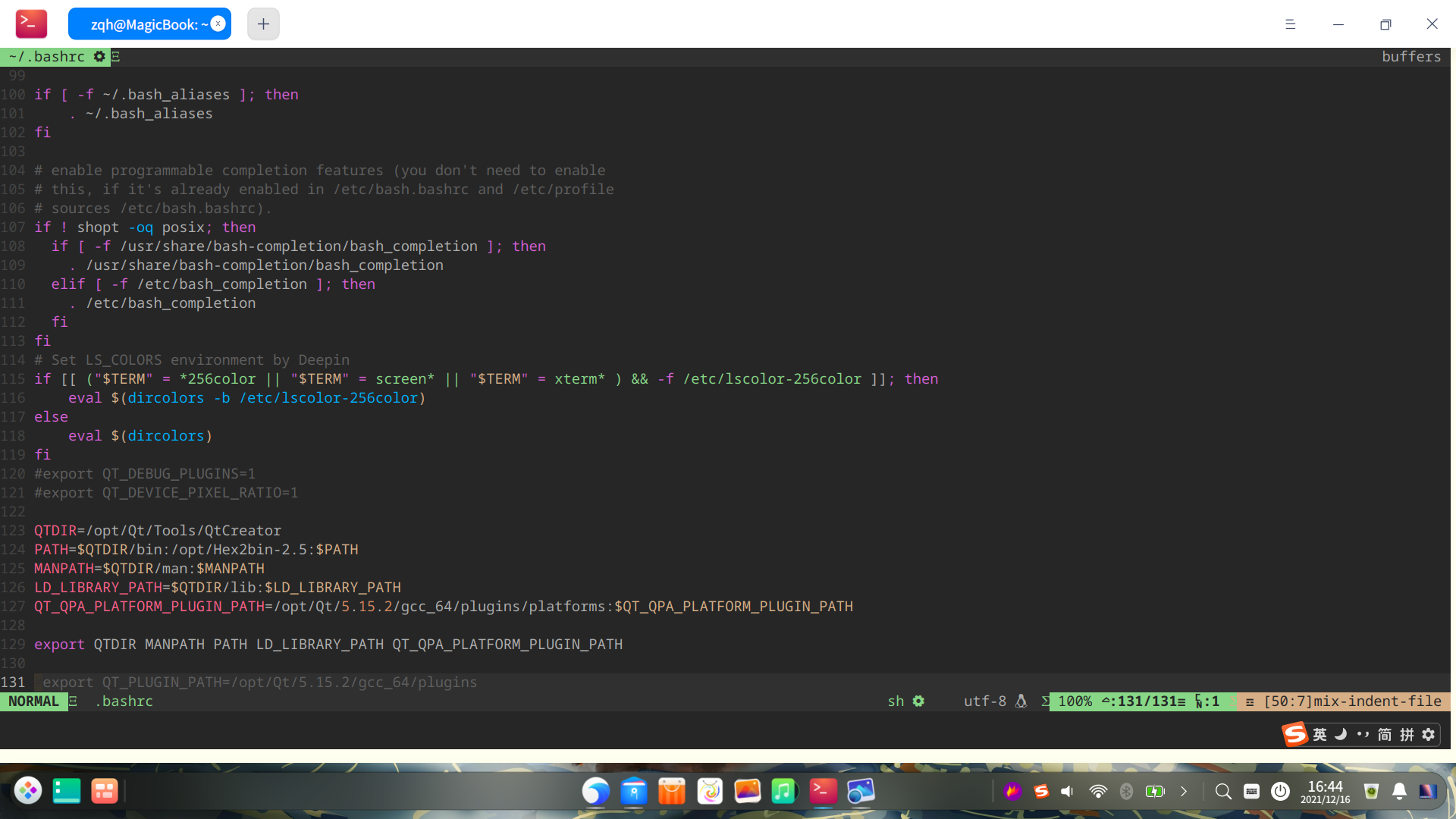Open the dock search magnifier

tap(1223, 792)
